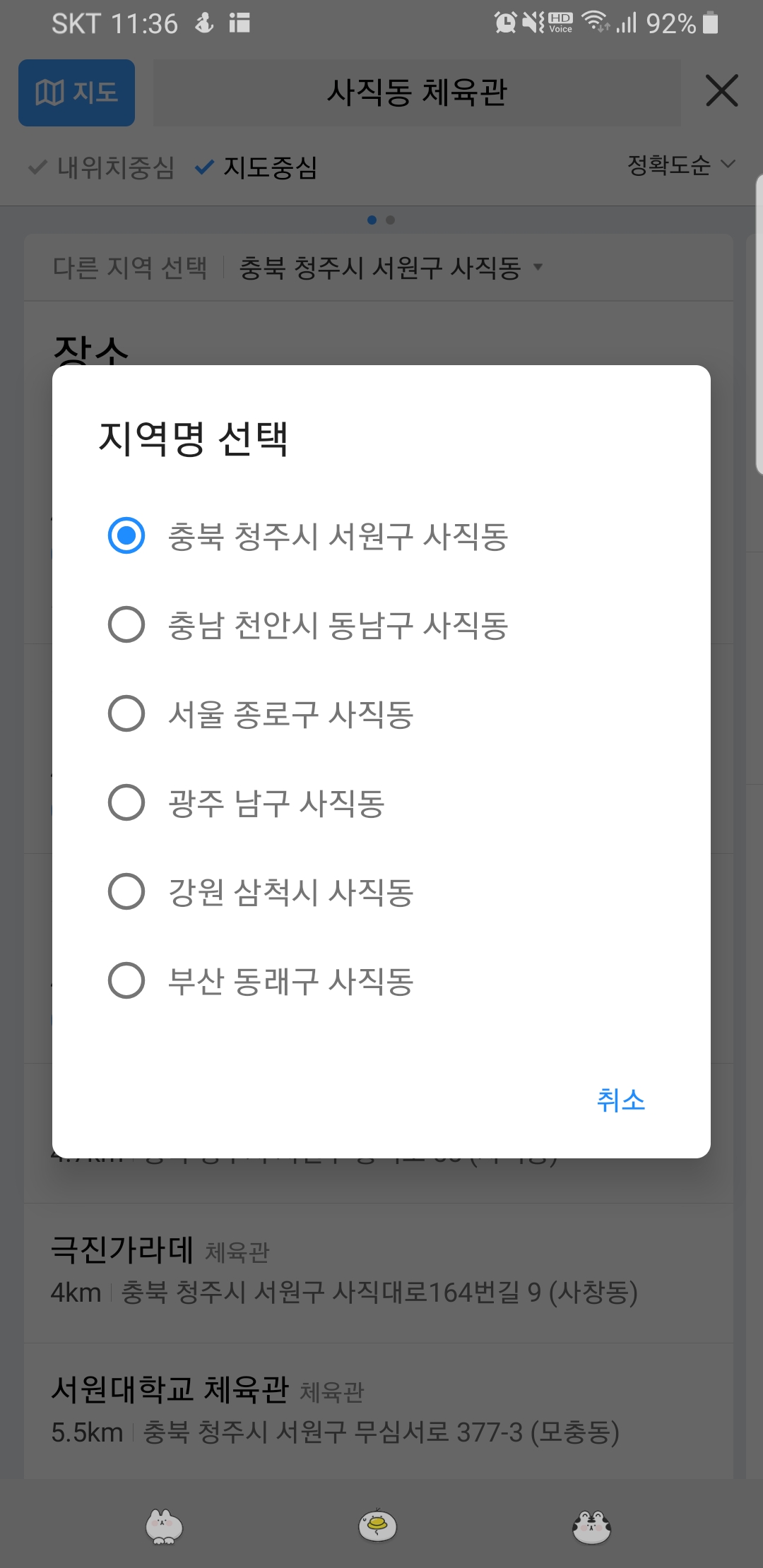Open the 지도 map view button
Image resolution: width=763 pixels, height=1568 pixels.
[x=76, y=93]
